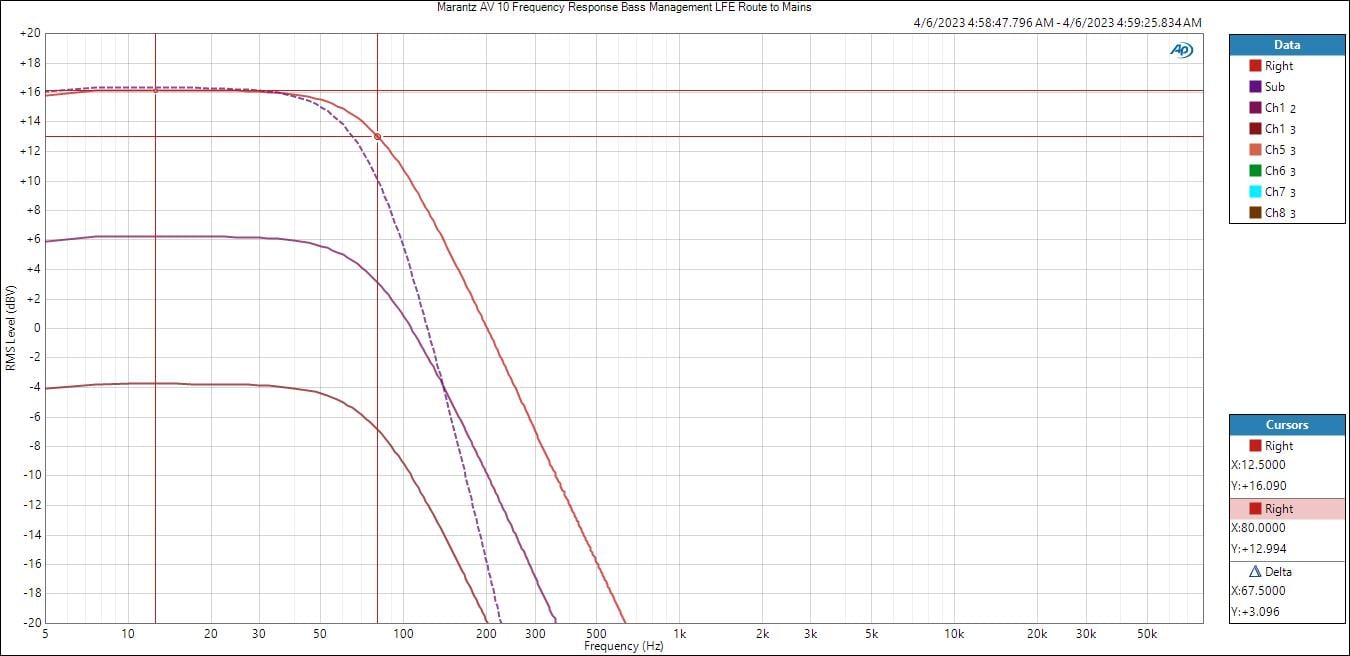Click the Cursors panel header
This screenshot has width=1350, height=656.
(1287, 425)
